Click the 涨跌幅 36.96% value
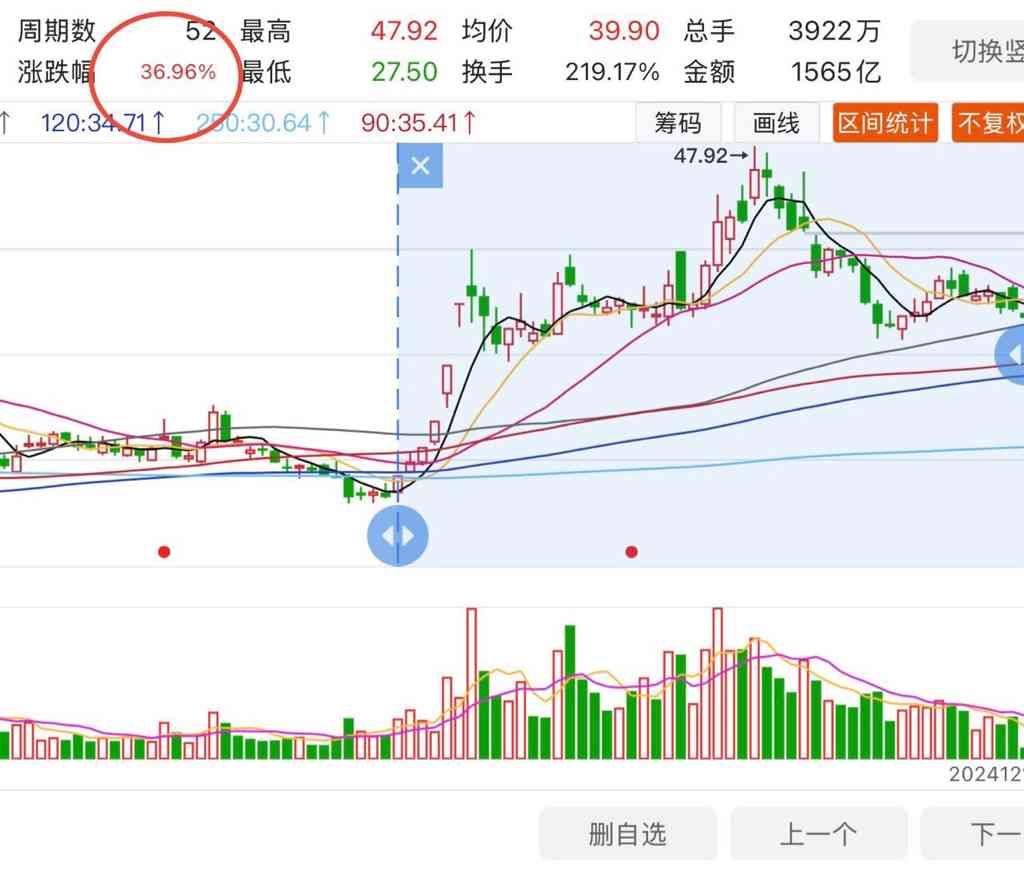The width and height of the screenshot is (1024, 877). coord(178,72)
